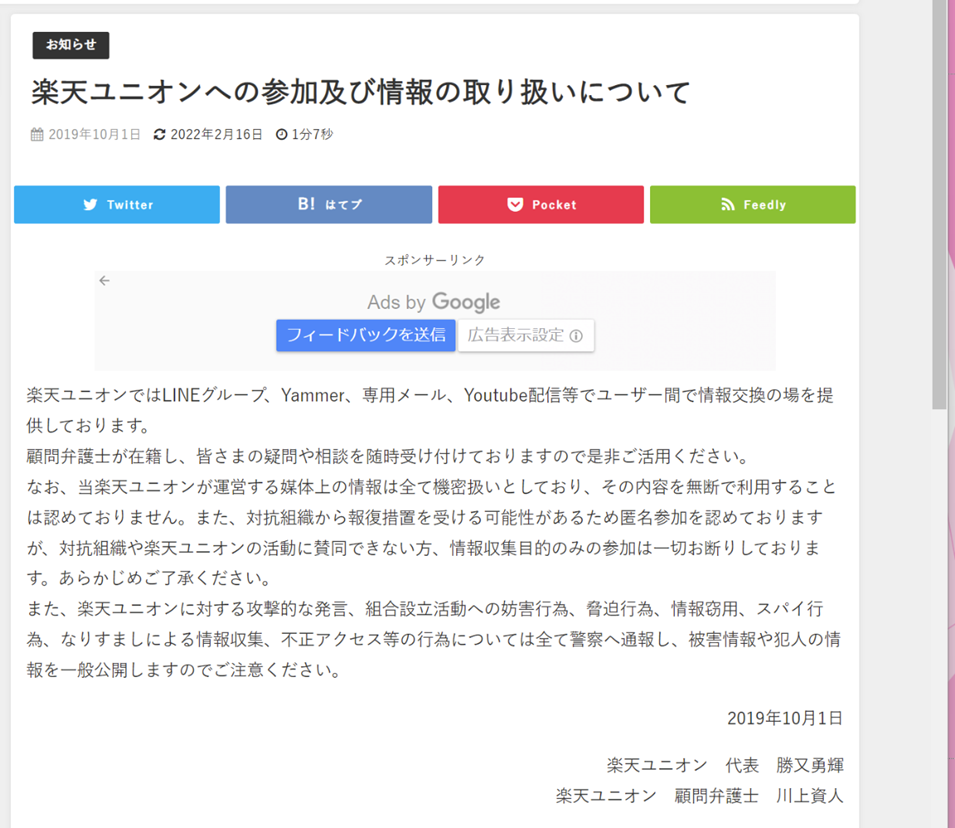Click フィードバックを送信 button

365,335
